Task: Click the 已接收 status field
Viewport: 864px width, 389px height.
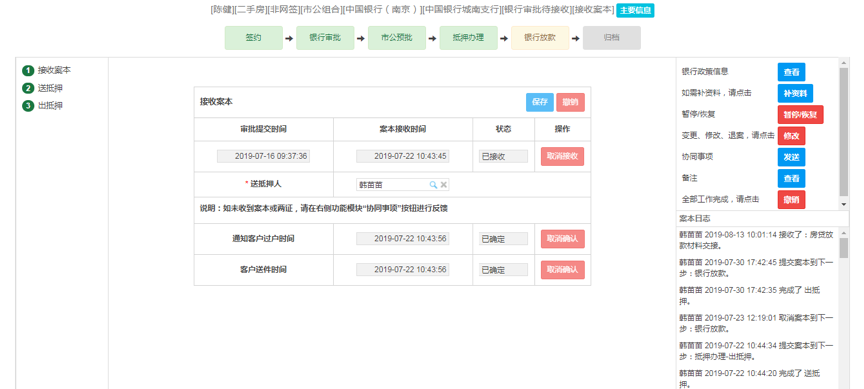Action: (503, 156)
